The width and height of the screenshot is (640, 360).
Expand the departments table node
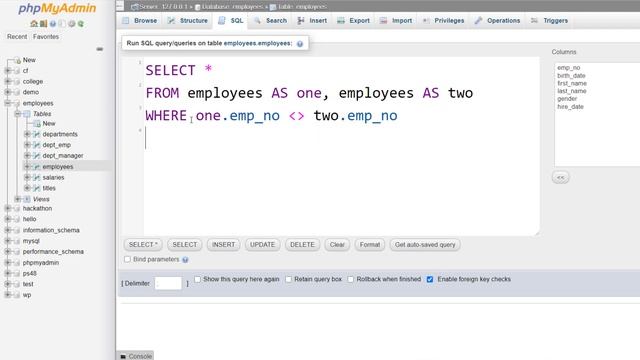point(27,134)
